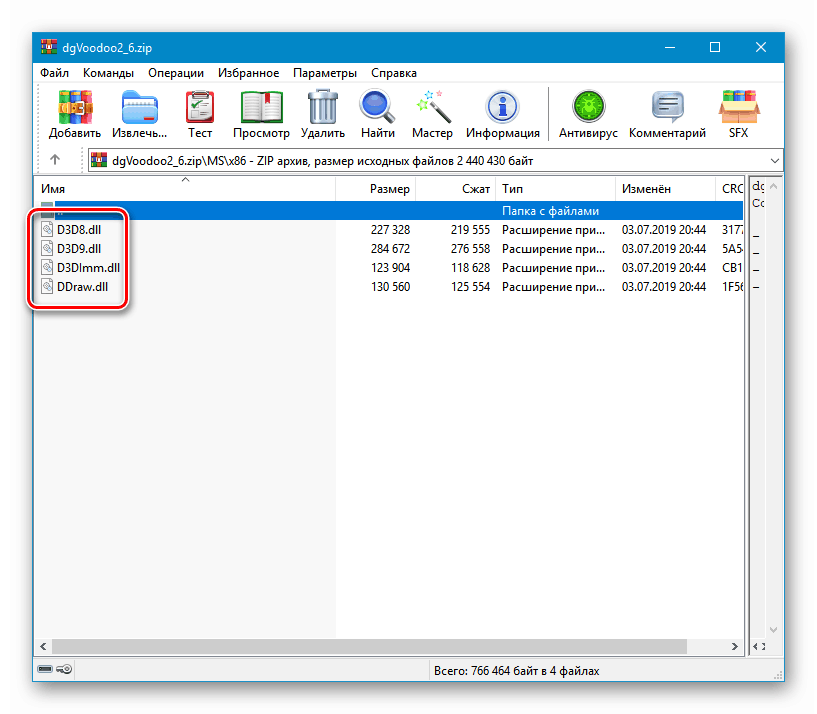Click size value 123 904
Image resolution: width=817 pixels, height=714 pixels.
point(390,268)
